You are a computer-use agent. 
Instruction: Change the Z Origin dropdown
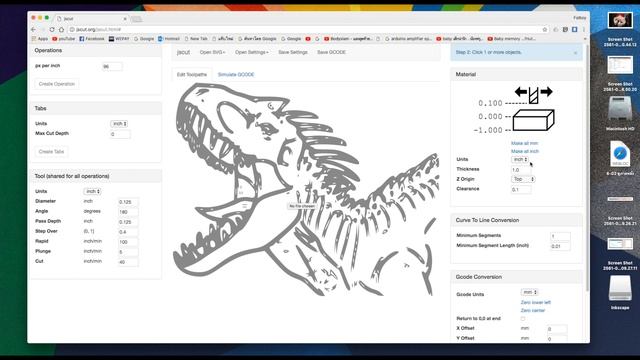coord(523,179)
